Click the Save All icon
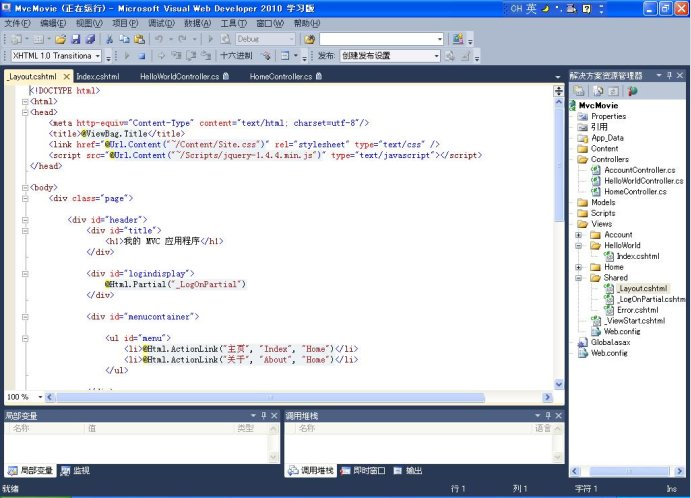691x498 pixels. coord(90,39)
